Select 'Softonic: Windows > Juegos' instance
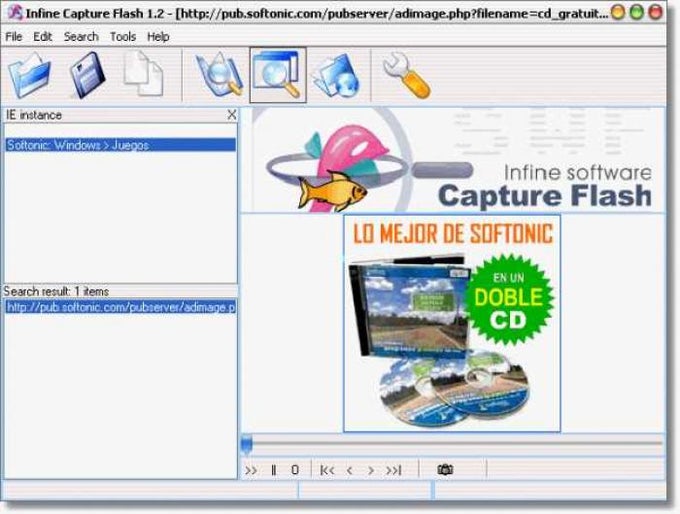 [121, 145]
